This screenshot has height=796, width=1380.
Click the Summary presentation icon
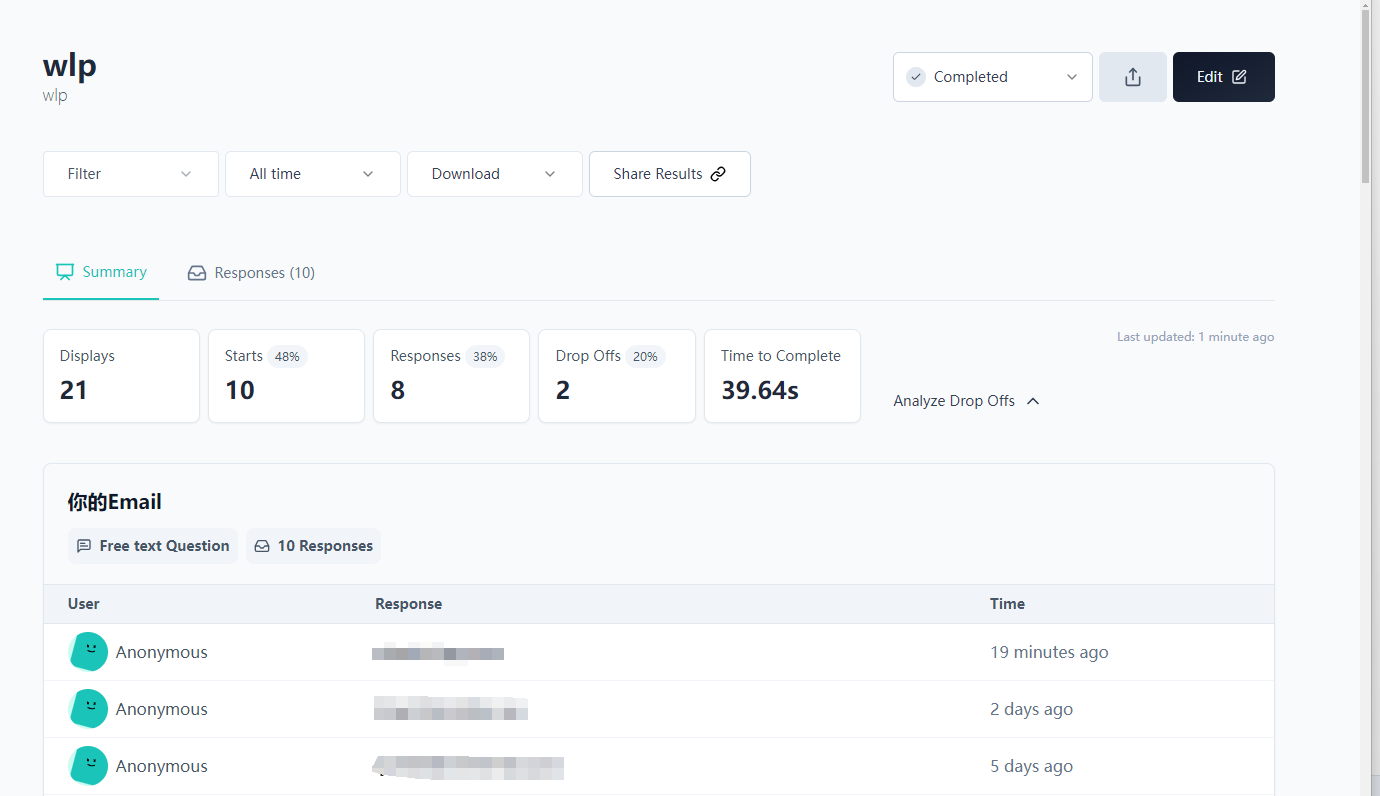pyautogui.click(x=65, y=272)
